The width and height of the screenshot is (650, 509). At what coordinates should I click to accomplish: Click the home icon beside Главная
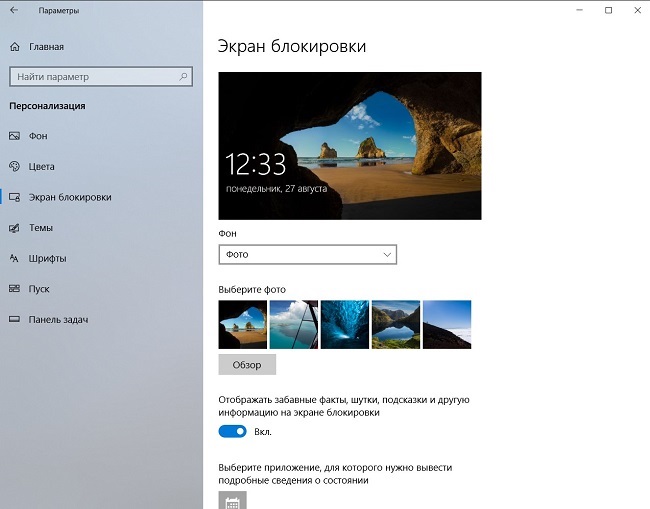15,47
